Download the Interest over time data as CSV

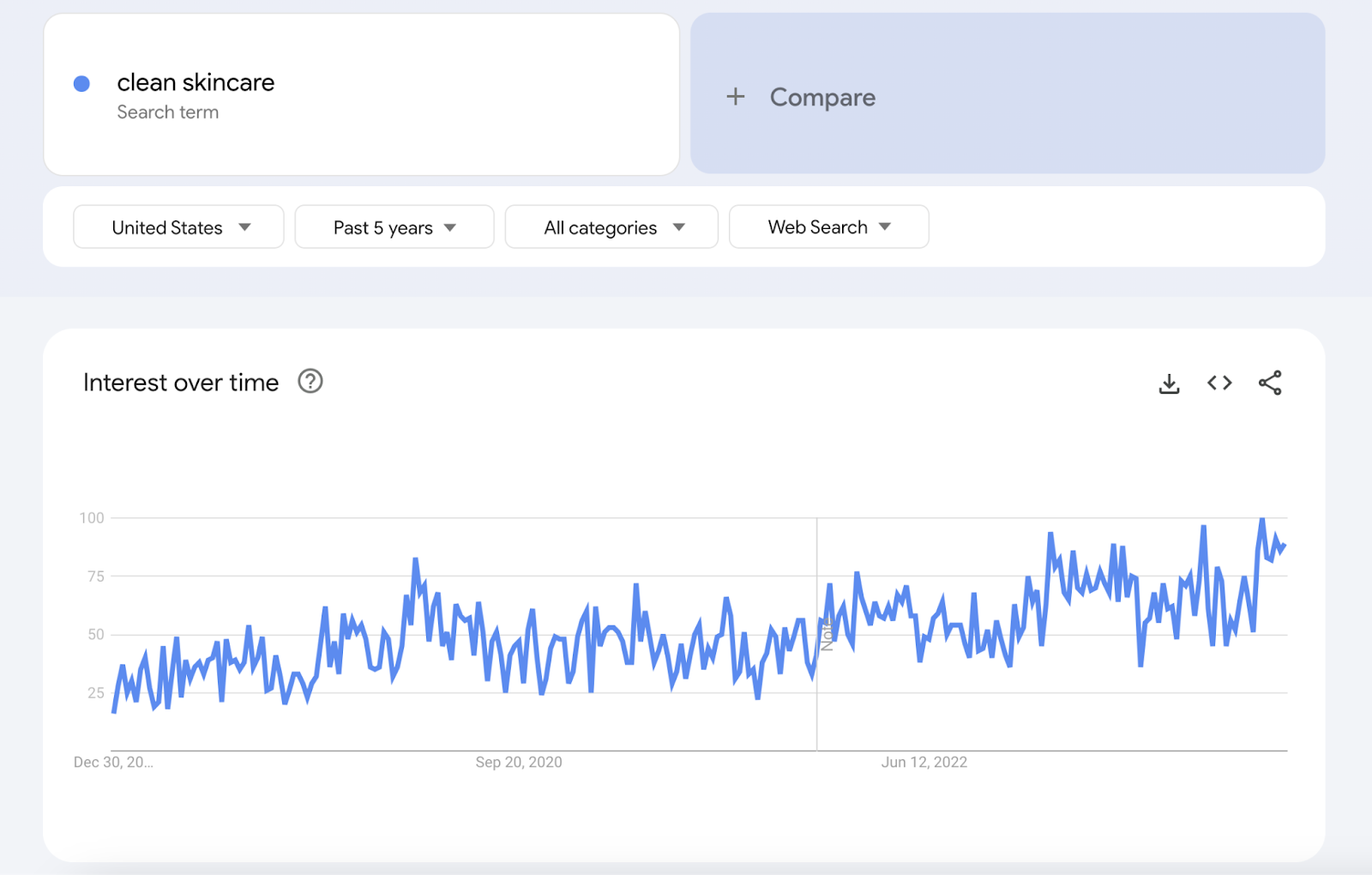coord(1169,383)
